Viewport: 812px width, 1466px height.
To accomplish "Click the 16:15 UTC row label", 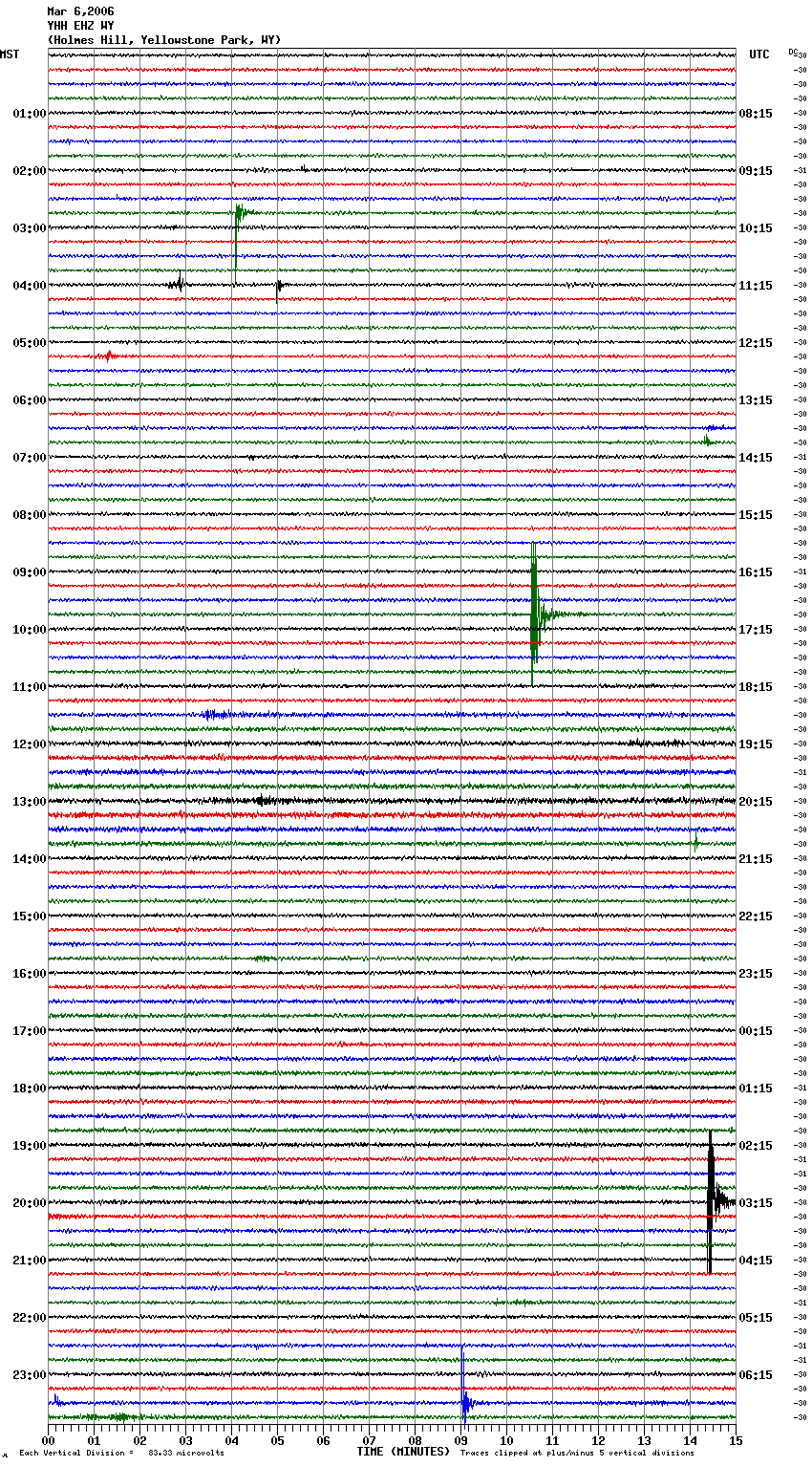I will pyautogui.click(x=756, y=572).
